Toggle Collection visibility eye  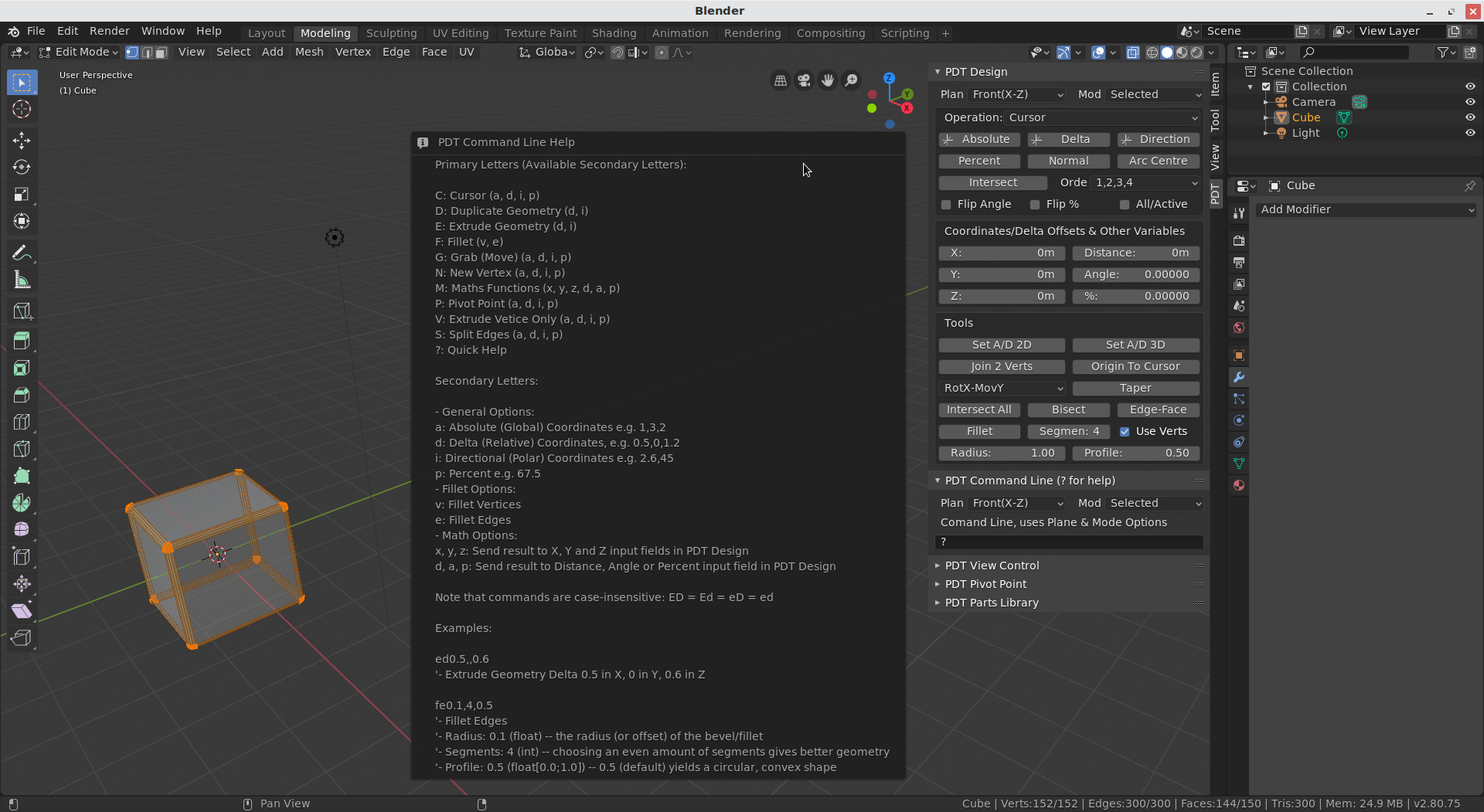point(1470,87)
